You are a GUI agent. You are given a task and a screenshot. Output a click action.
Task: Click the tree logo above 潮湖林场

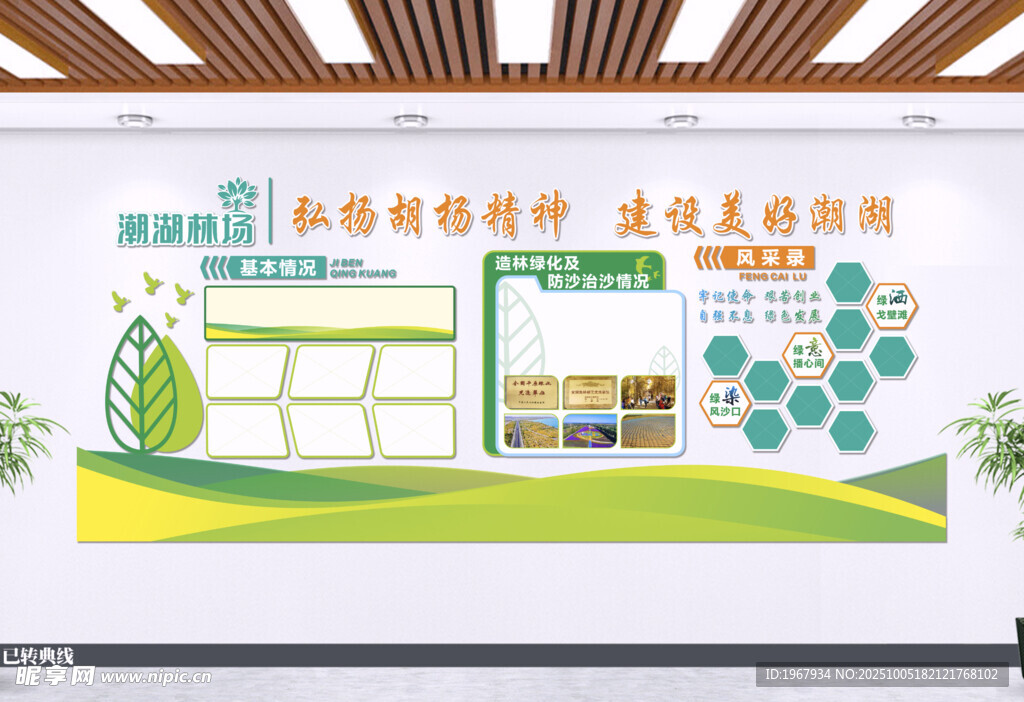tap(238, 194)
